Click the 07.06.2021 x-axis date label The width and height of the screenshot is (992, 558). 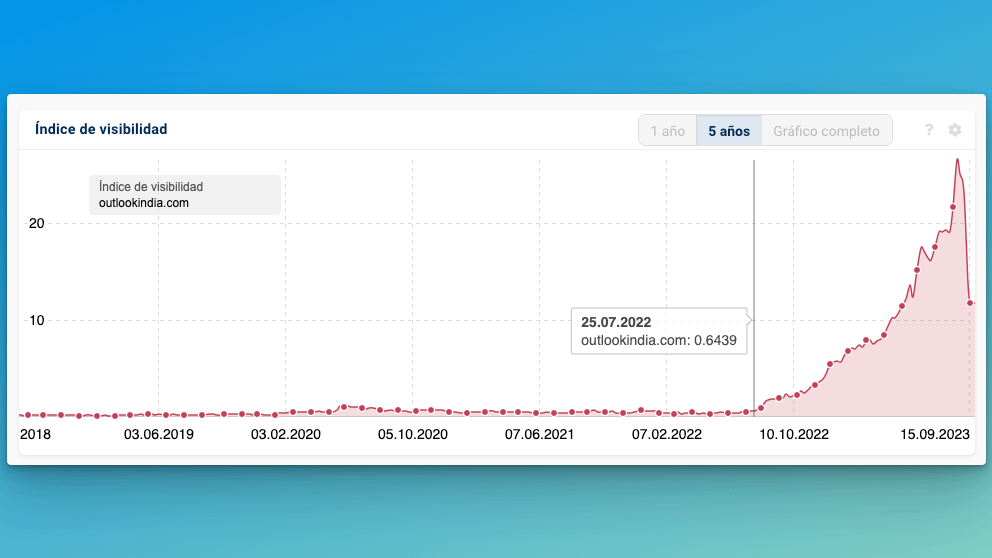coord(539,435)
